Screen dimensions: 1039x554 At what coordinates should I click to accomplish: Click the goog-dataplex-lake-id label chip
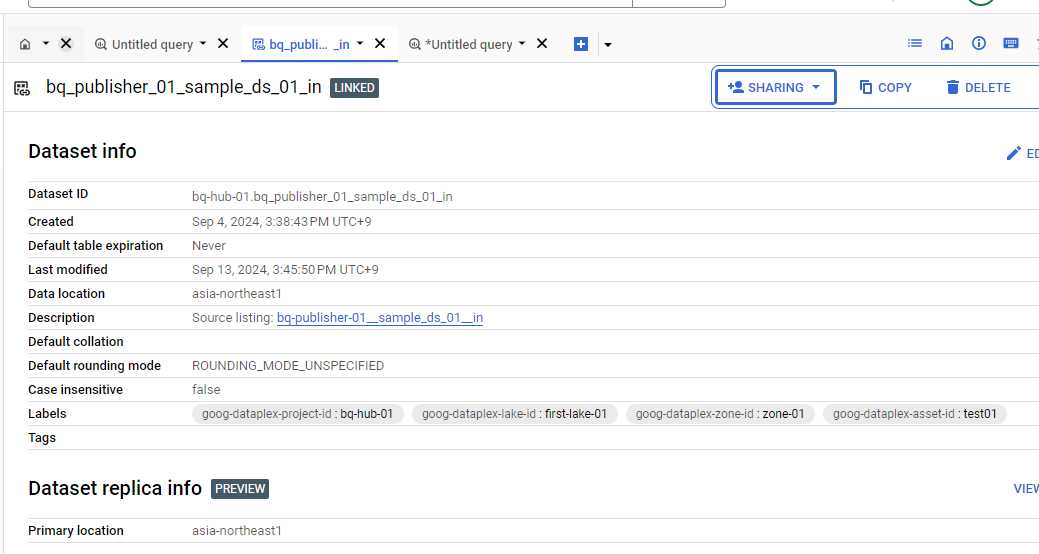[x=515, y=414]
